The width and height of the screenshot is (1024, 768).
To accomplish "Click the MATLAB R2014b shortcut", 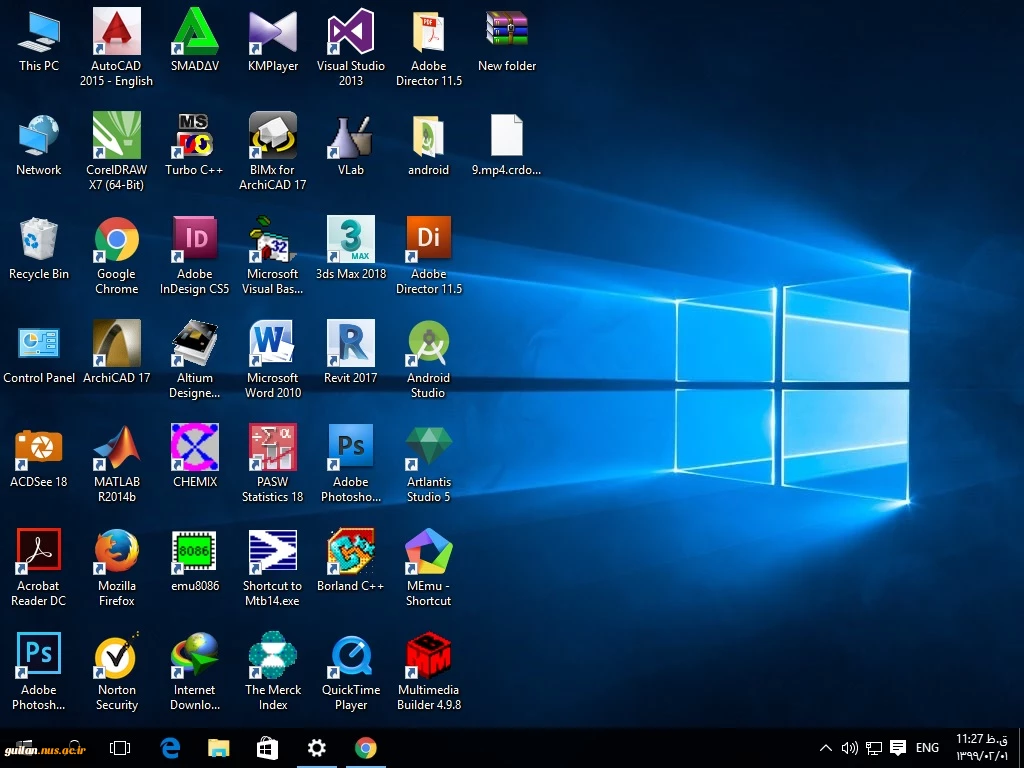I will tap(116, 462).
